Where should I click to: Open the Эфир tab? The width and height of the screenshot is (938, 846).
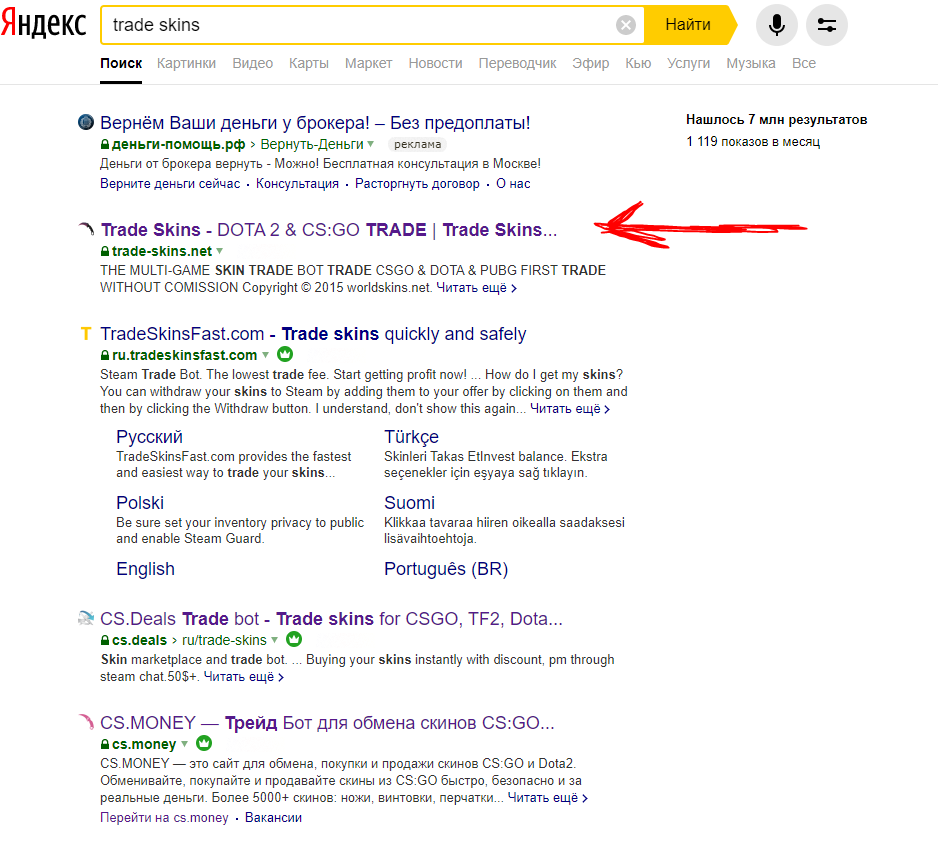pyautogui.click(x=590, y=63)
